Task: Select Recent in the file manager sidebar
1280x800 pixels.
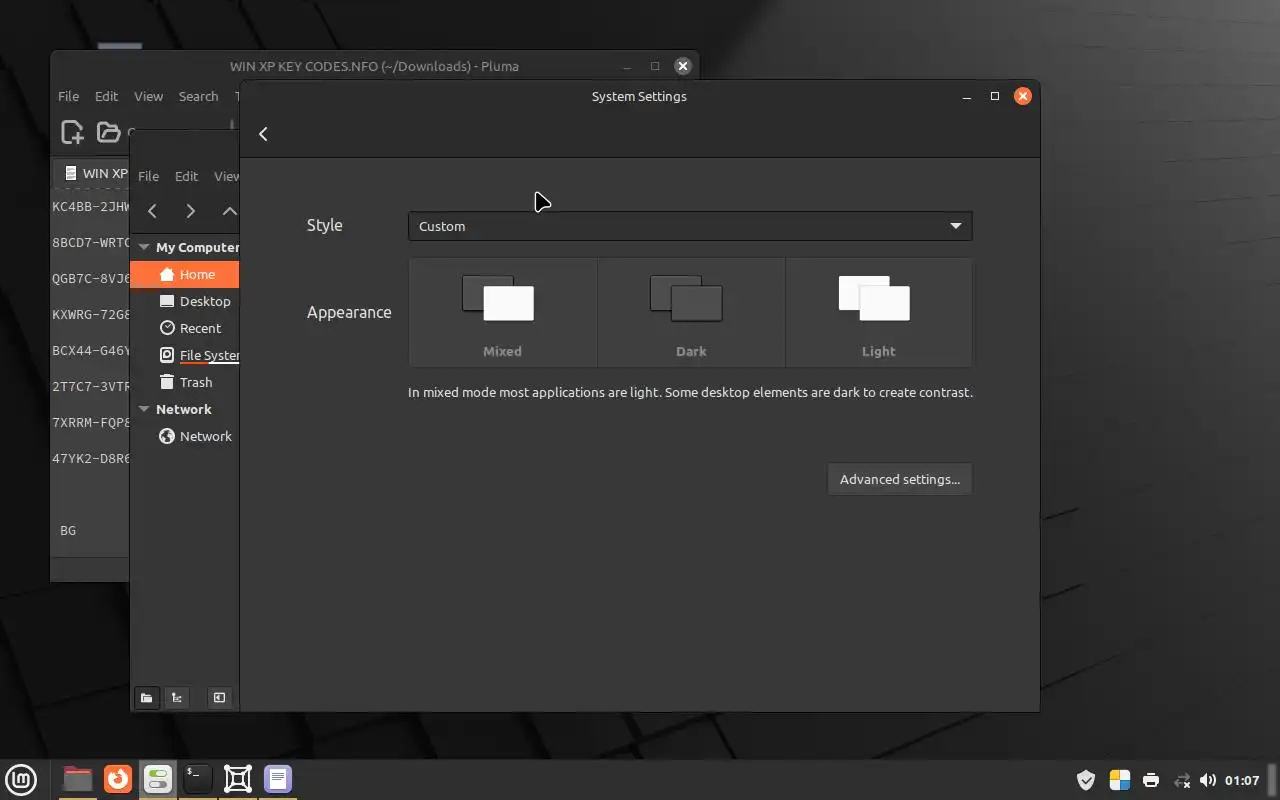Action: [185, 328]
